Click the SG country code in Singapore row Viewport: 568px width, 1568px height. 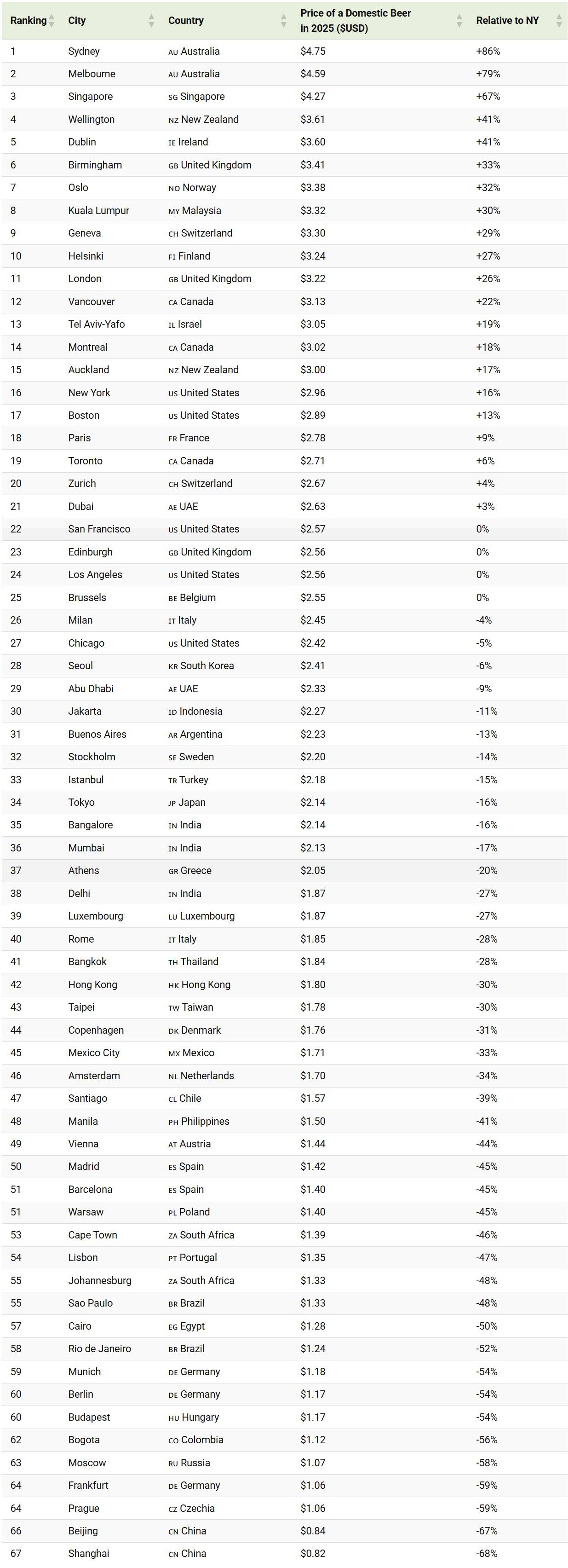[x=173, y=97]
